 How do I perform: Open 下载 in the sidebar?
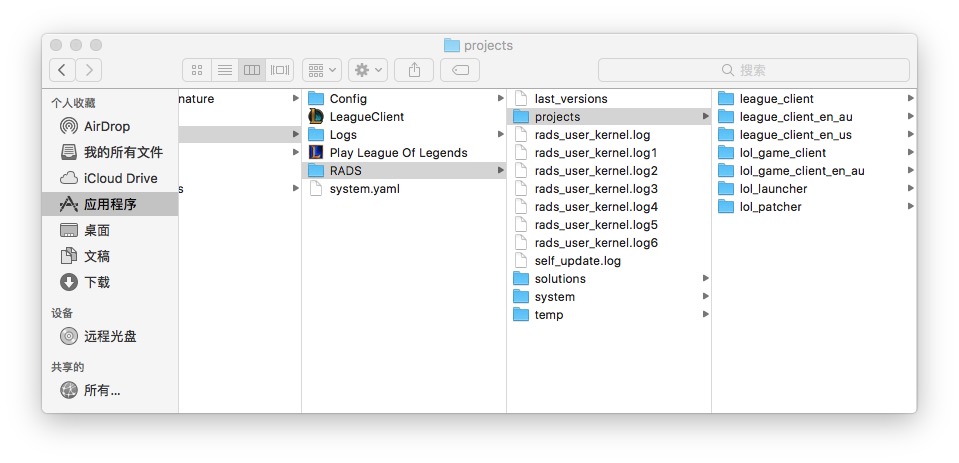click(x=110, y=283)
